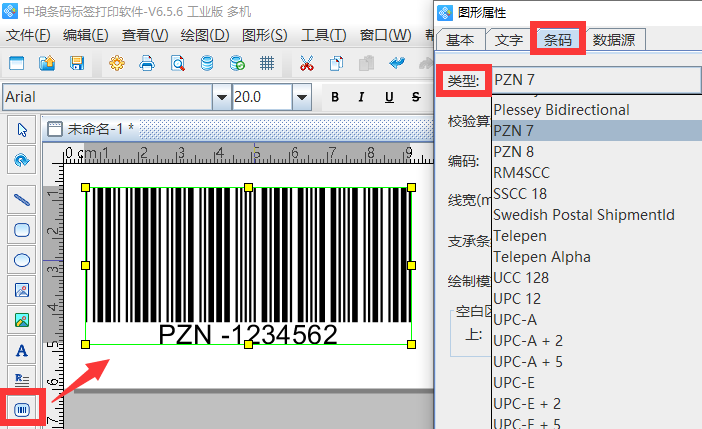
Task: Choose PZN 7 in the dropdown list
Action: click(x=596, y=131)
